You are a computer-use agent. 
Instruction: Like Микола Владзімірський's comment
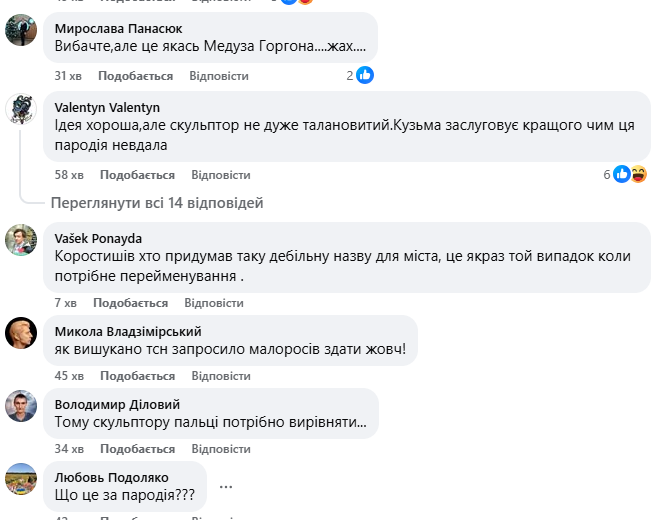[x=136, y=376]
